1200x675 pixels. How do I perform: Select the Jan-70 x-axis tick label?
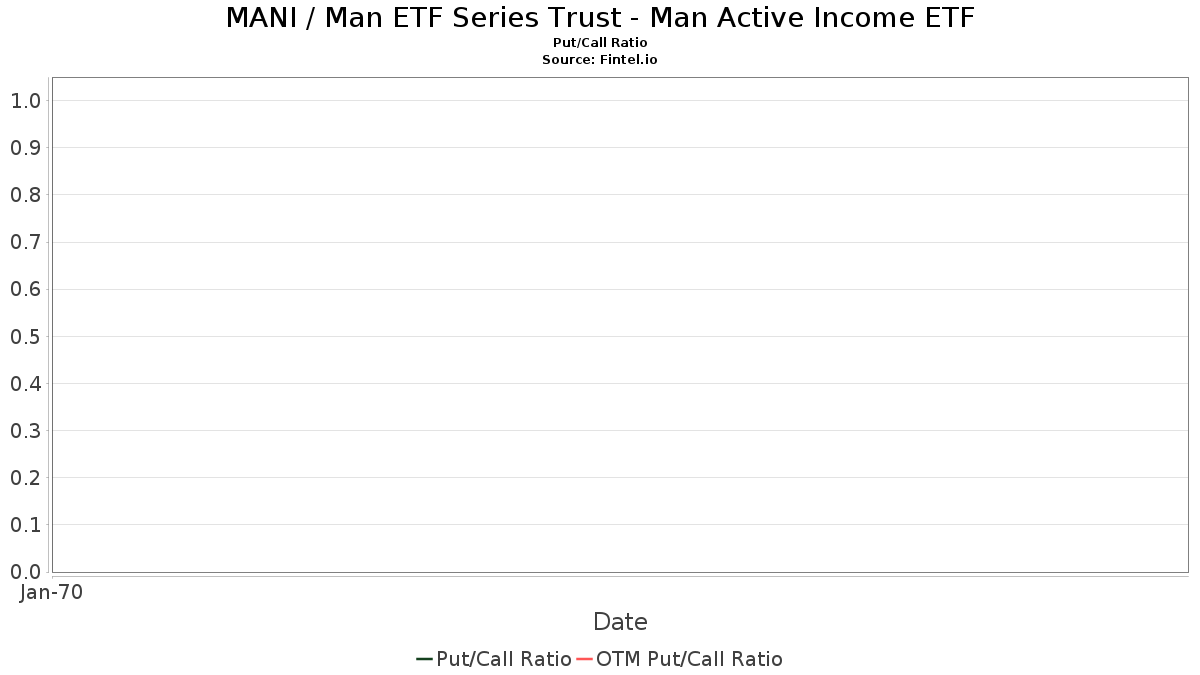tap(51, 592)
